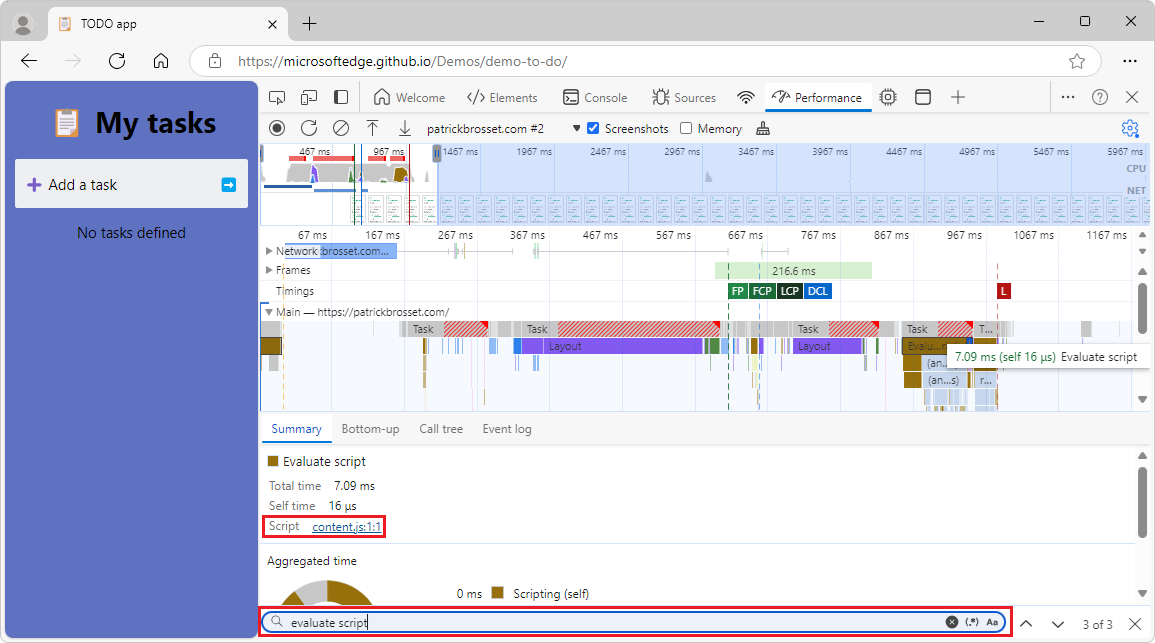Open the profile selection dropdown
The height and width of the screenshot is (643, 1155).
coord(577,128)
